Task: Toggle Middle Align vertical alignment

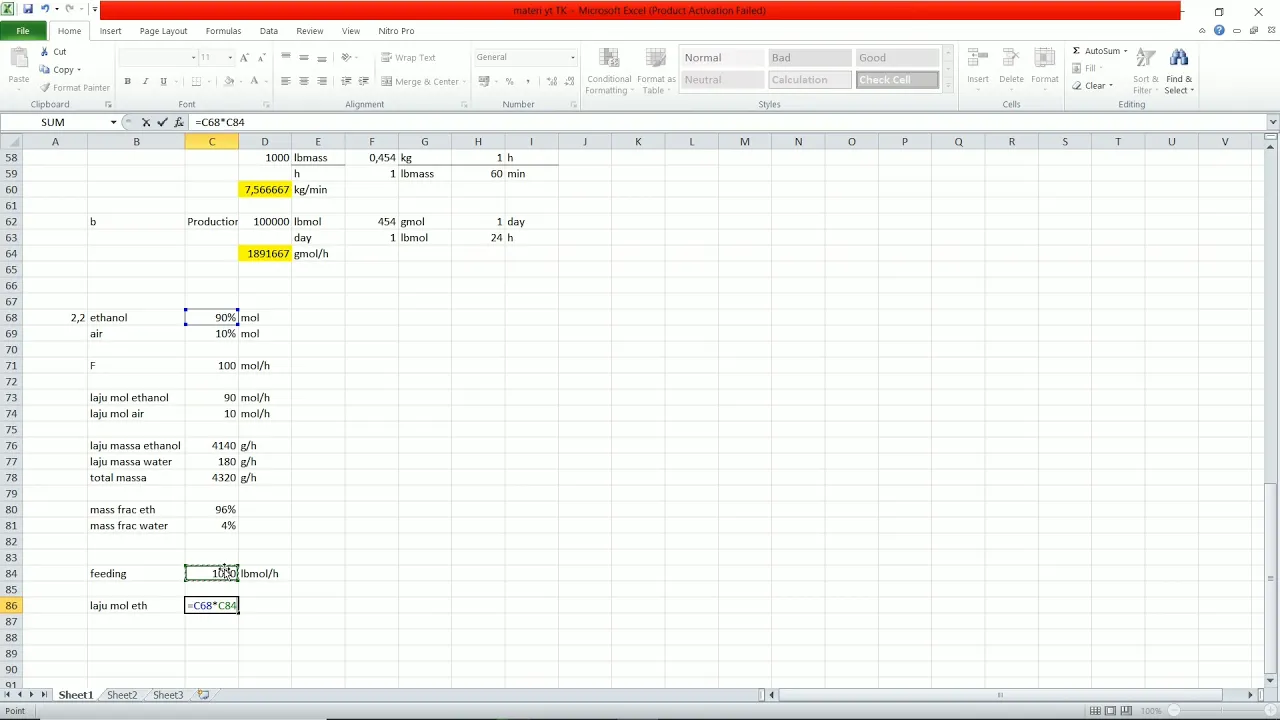Action: point(304,58)
